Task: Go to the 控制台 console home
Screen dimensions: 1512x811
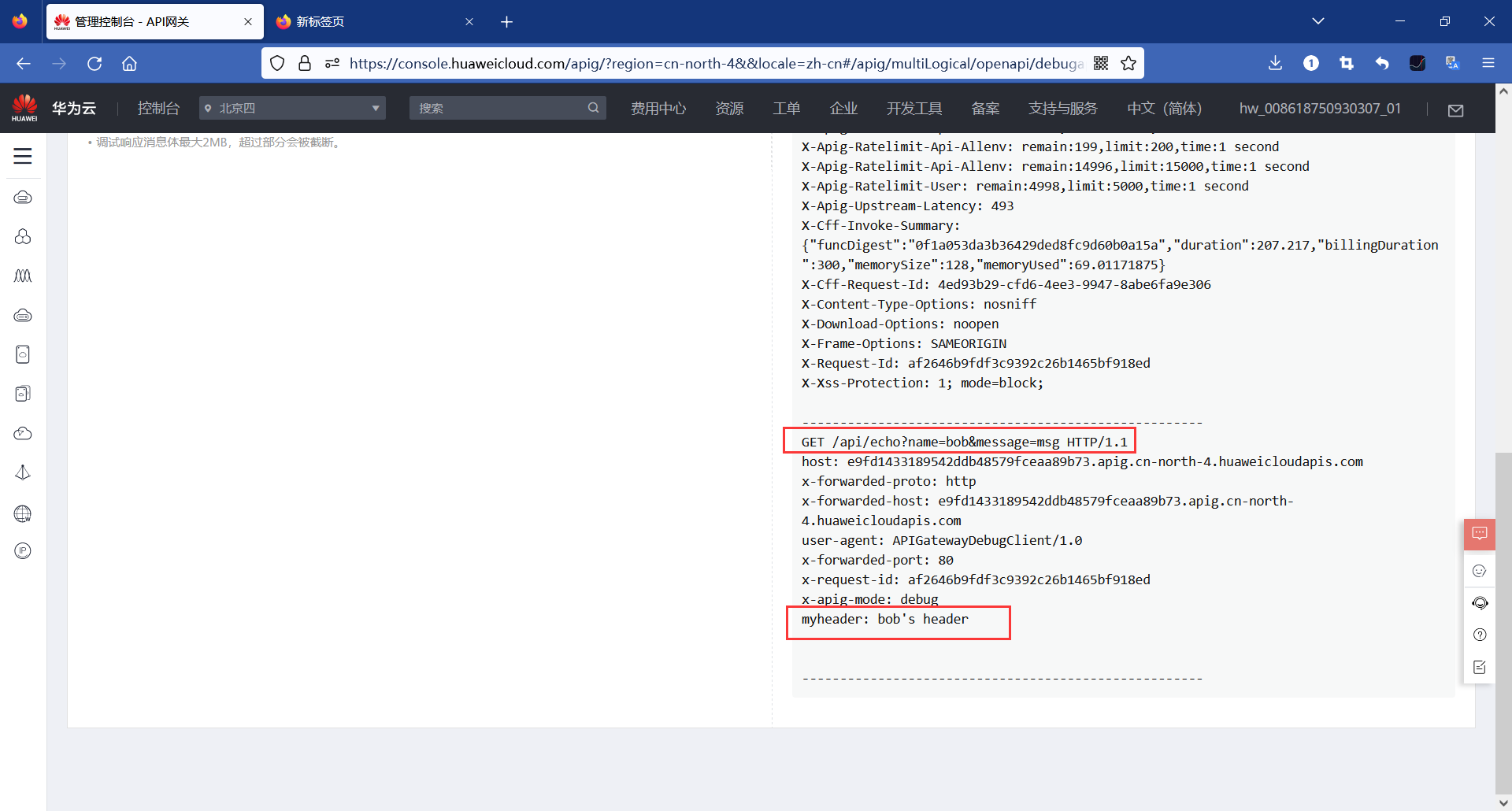Action: point(158,108)
